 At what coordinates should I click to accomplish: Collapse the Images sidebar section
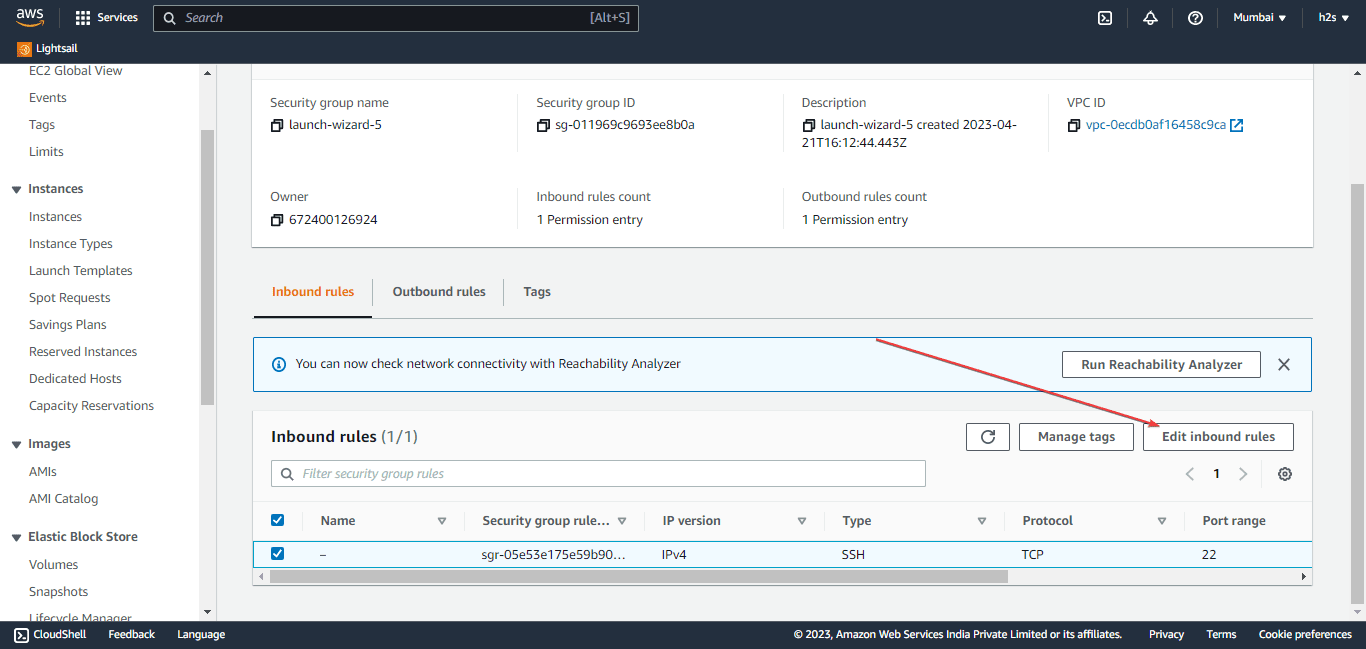16,444
